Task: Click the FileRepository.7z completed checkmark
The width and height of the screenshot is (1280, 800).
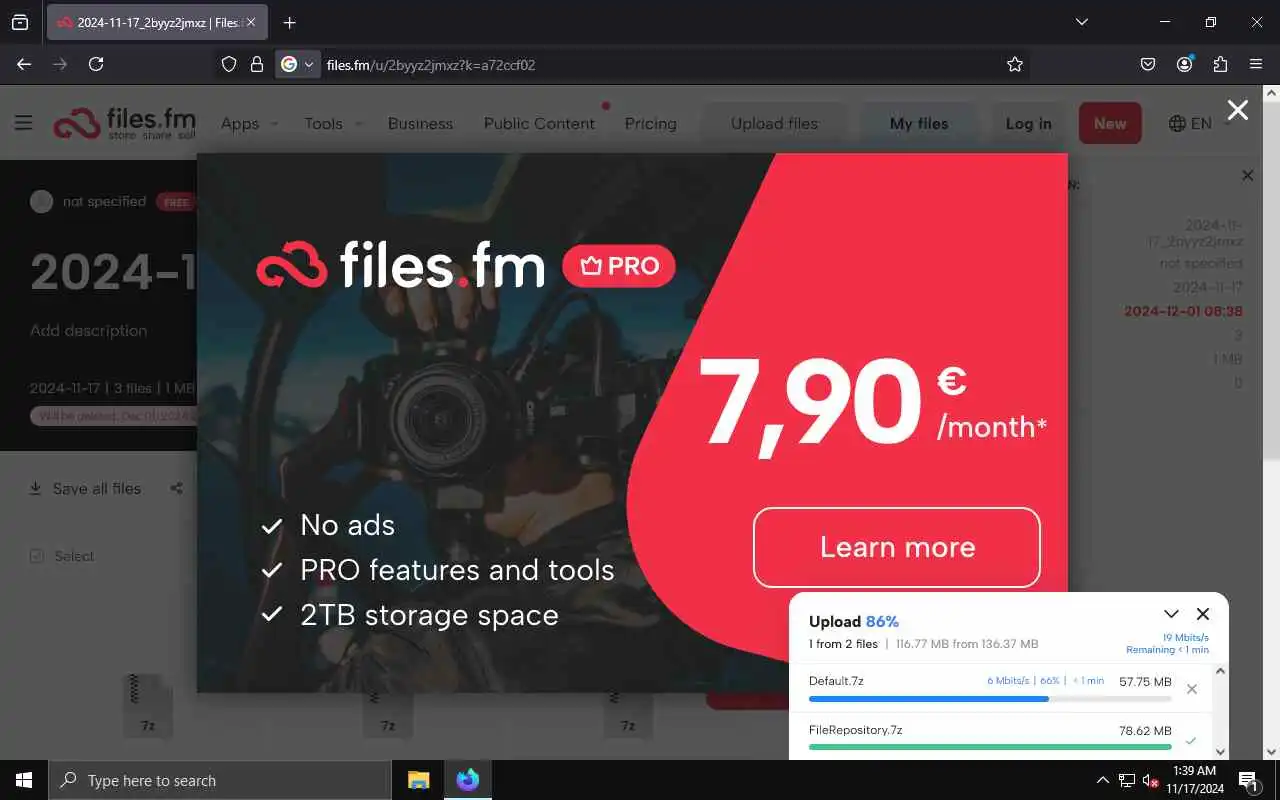Action: (x=1190, y=741)
